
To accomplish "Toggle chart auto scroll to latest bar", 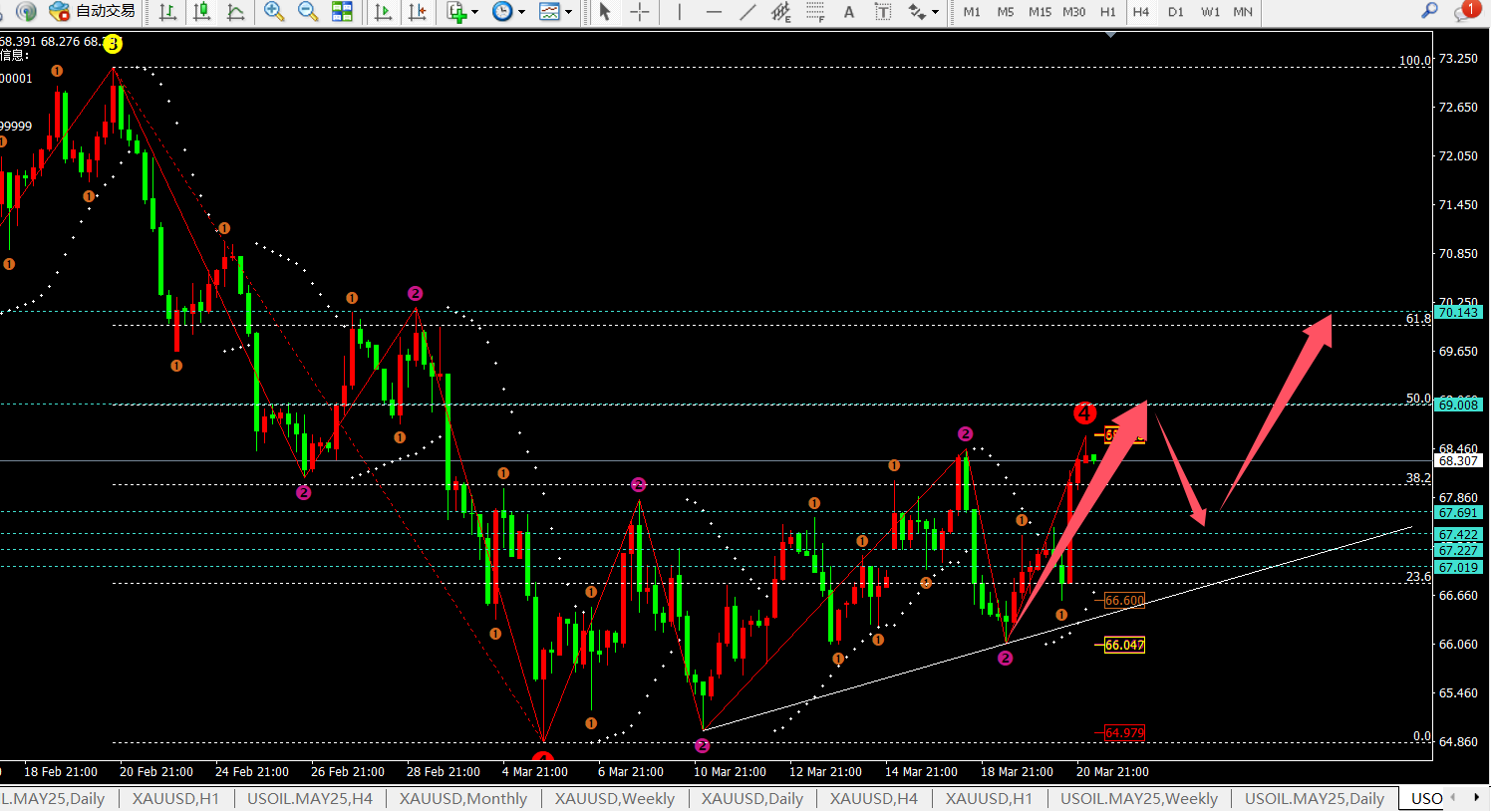I will coord(383,12).
